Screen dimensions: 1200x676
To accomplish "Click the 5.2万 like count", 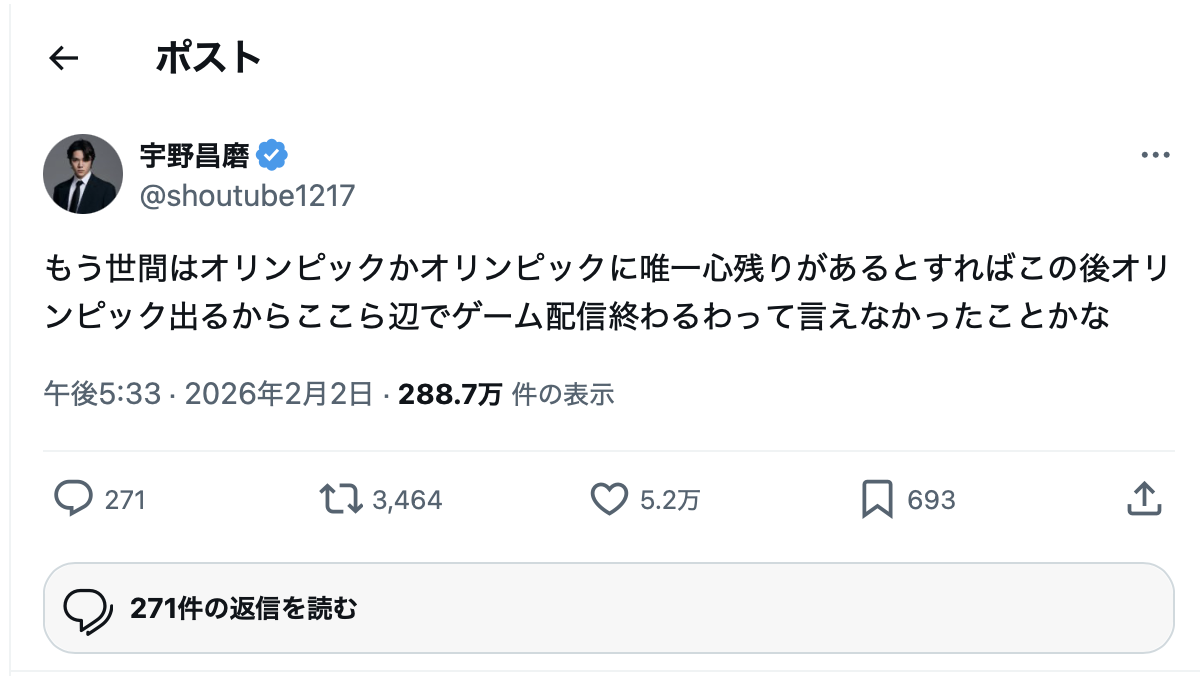I will [x=670, y=500].
